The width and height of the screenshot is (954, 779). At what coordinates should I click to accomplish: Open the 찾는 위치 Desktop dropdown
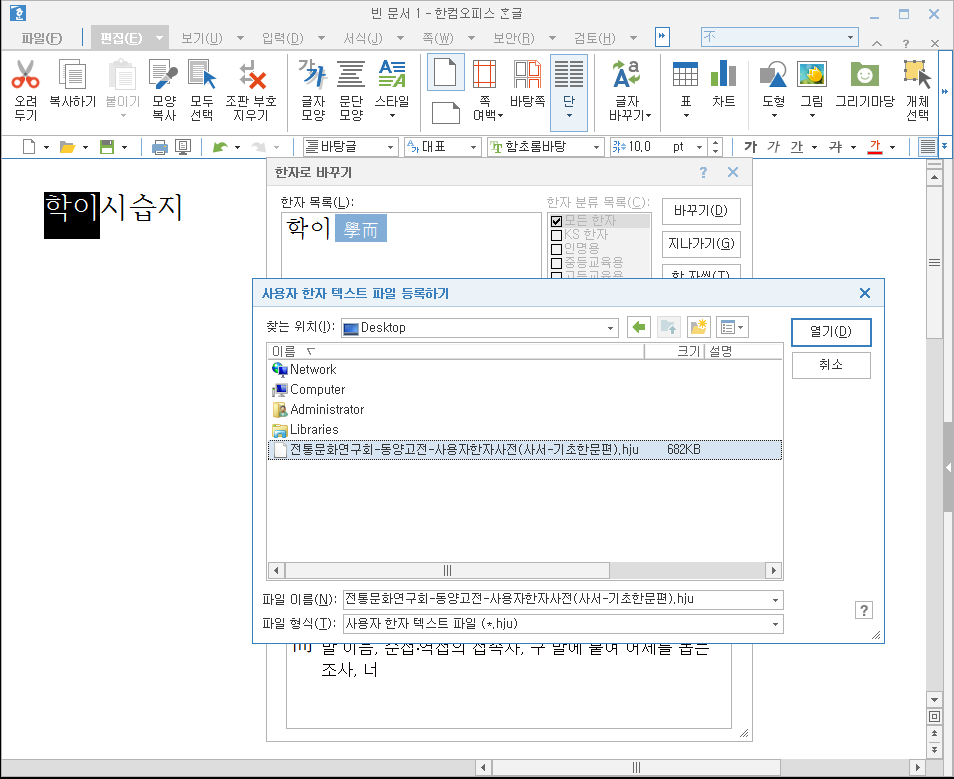coord(608,327)
